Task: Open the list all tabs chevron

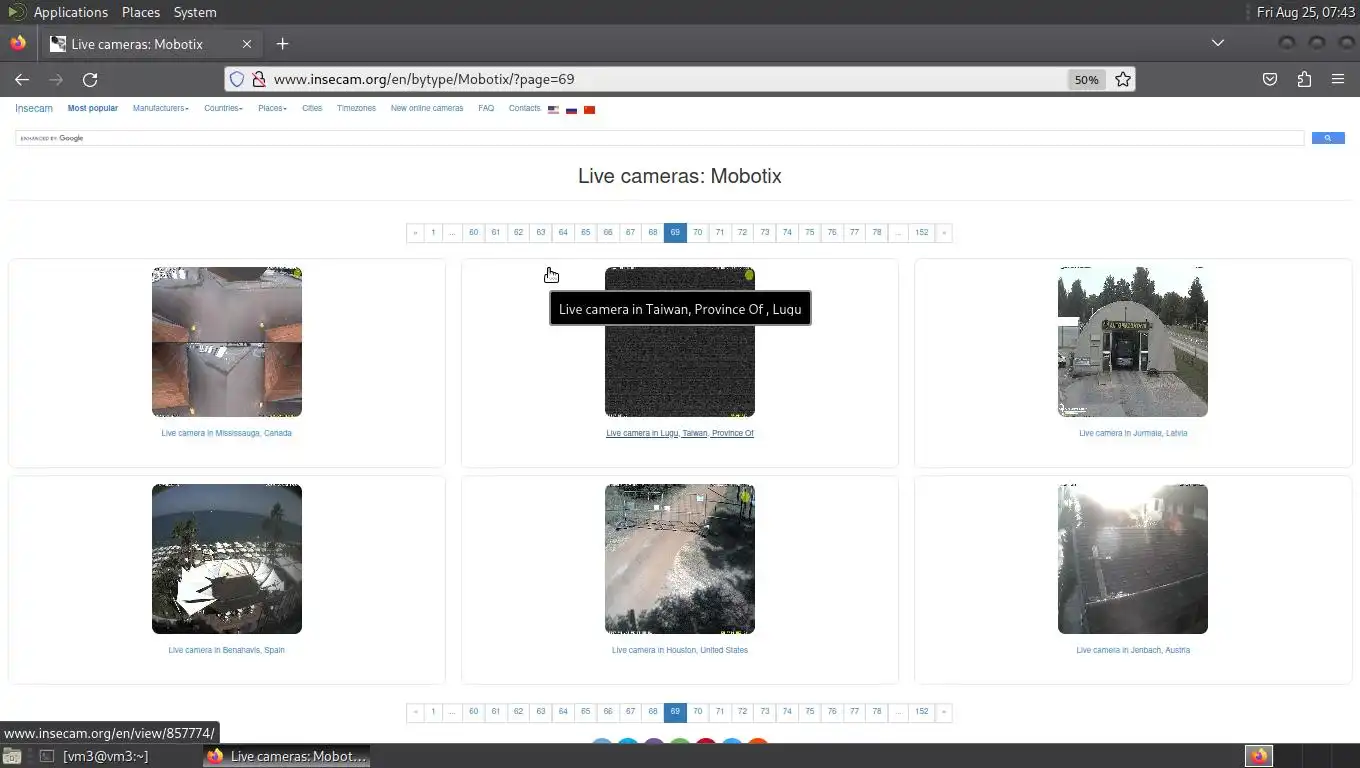Action: (1217, 43)
